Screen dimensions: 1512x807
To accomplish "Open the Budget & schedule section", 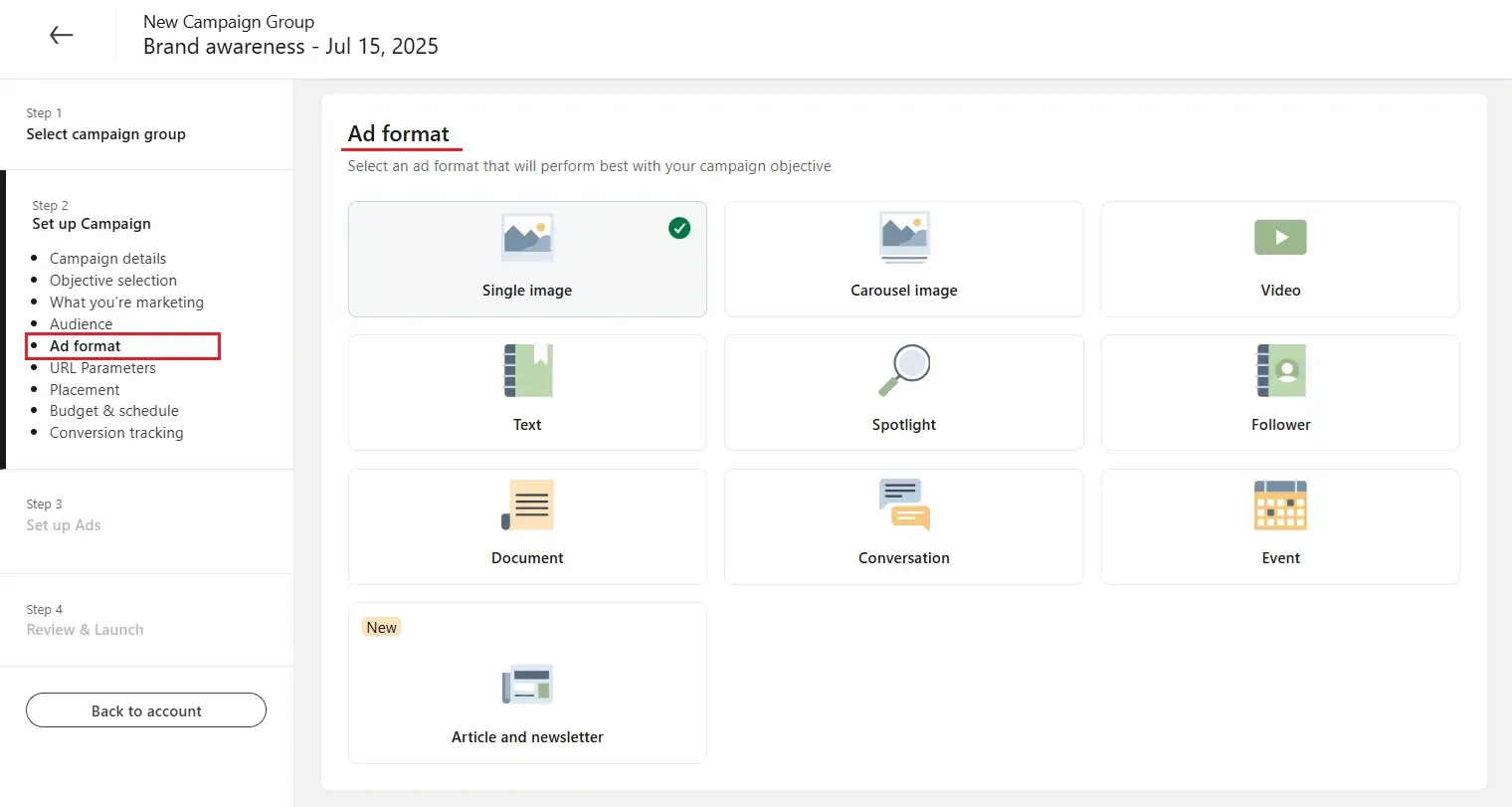I will tap(113, 410).
